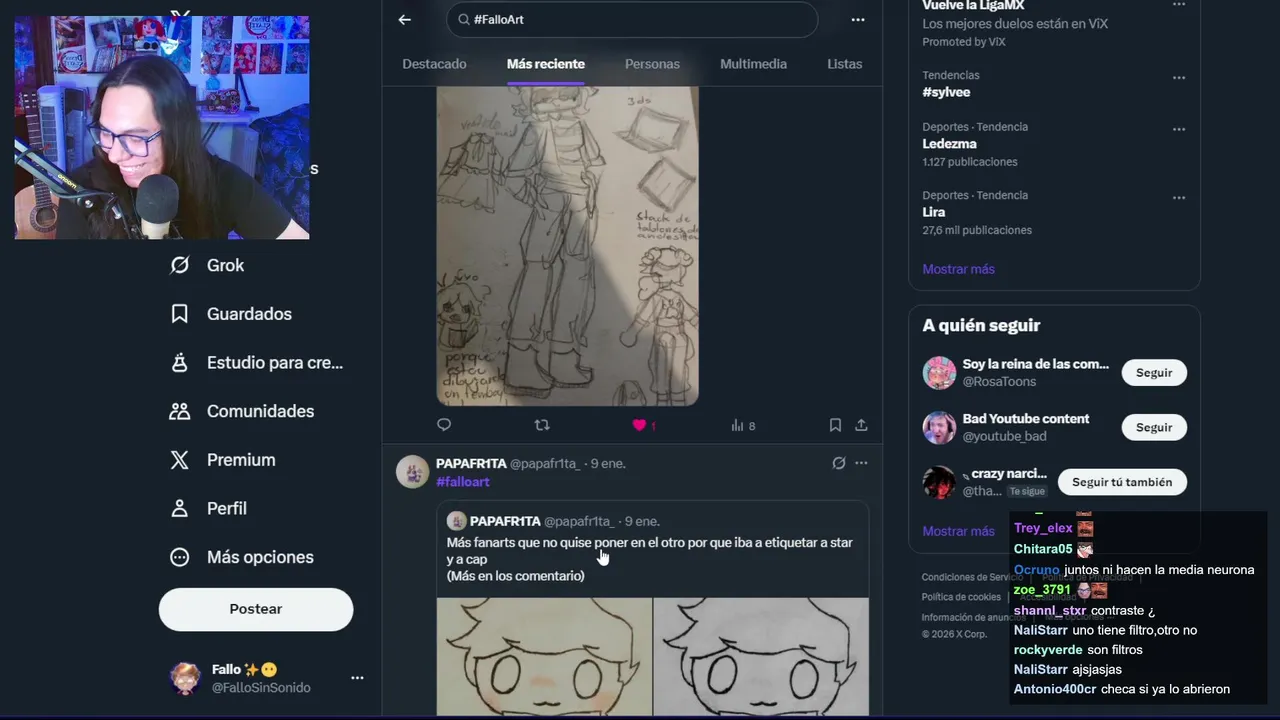
Task: Open the left fanart image thumbnail
Action: click(544, 656)
